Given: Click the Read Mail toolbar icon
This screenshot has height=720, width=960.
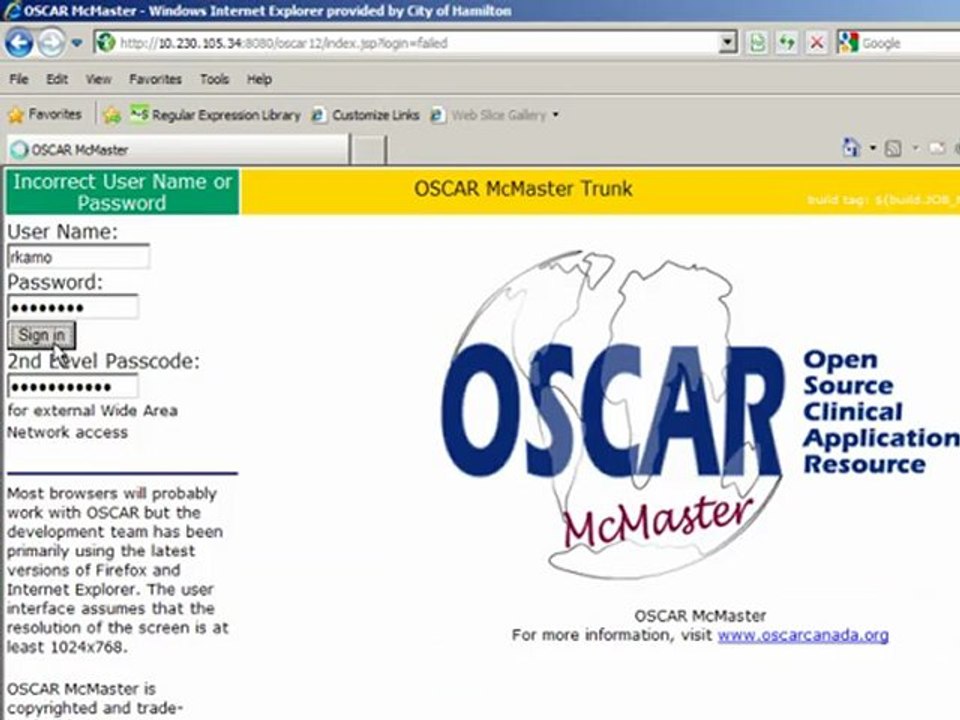Looking at the screenshot, I should pyautogui.click(x=937, y=148).
